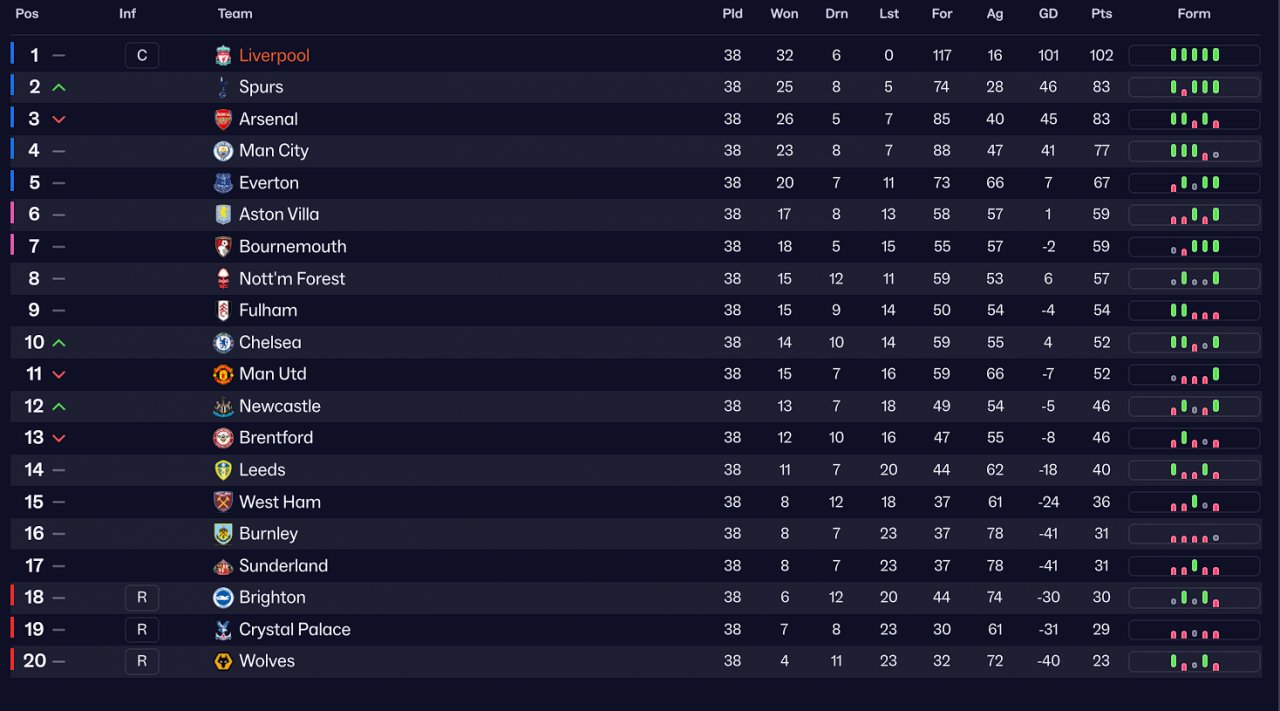Viewport: 1280px width, 711px height.
Task: Click the Arsenal club badge
Action: click(223, 120)
